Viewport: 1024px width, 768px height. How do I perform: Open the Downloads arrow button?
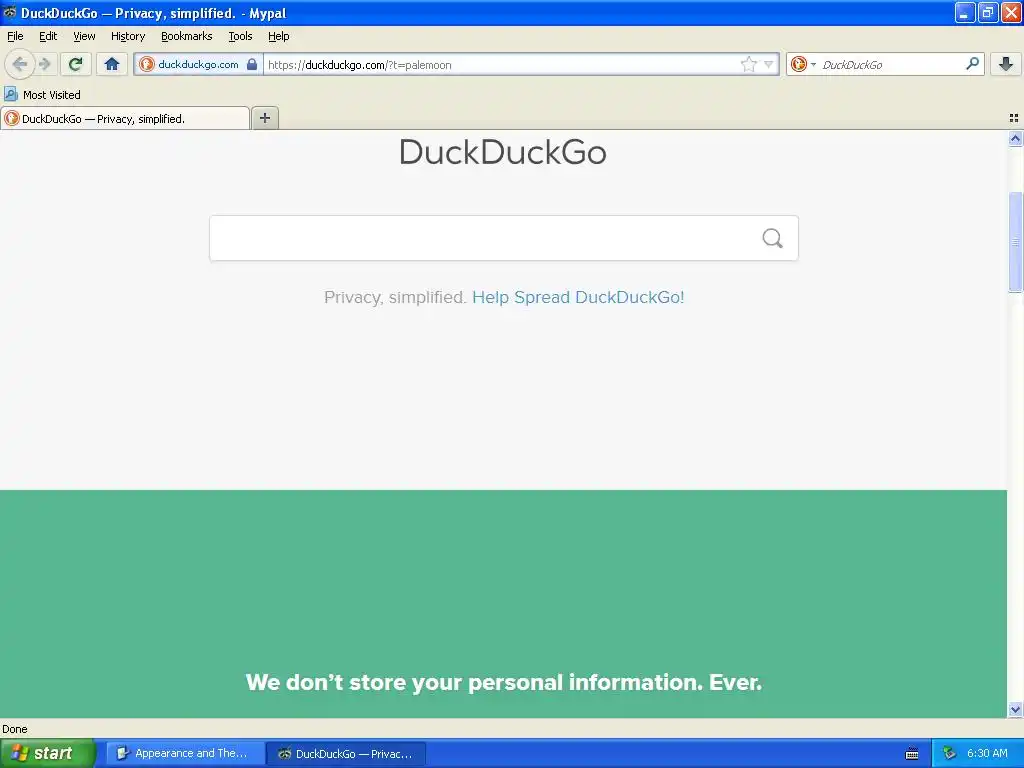click(1006, 64)
